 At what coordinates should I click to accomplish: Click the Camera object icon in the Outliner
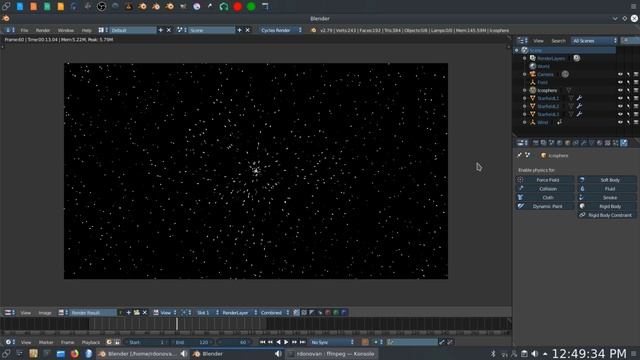(533, 74)
